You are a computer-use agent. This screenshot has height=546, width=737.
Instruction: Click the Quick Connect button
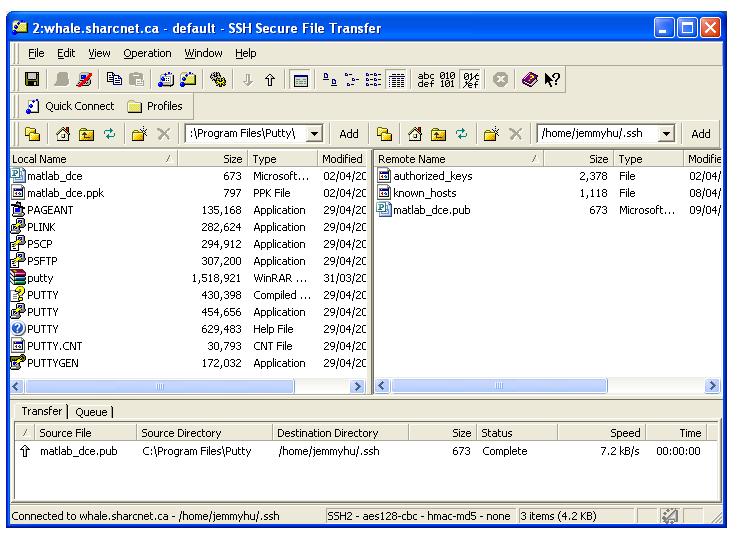pyautogui.click(x=70, y=106)
